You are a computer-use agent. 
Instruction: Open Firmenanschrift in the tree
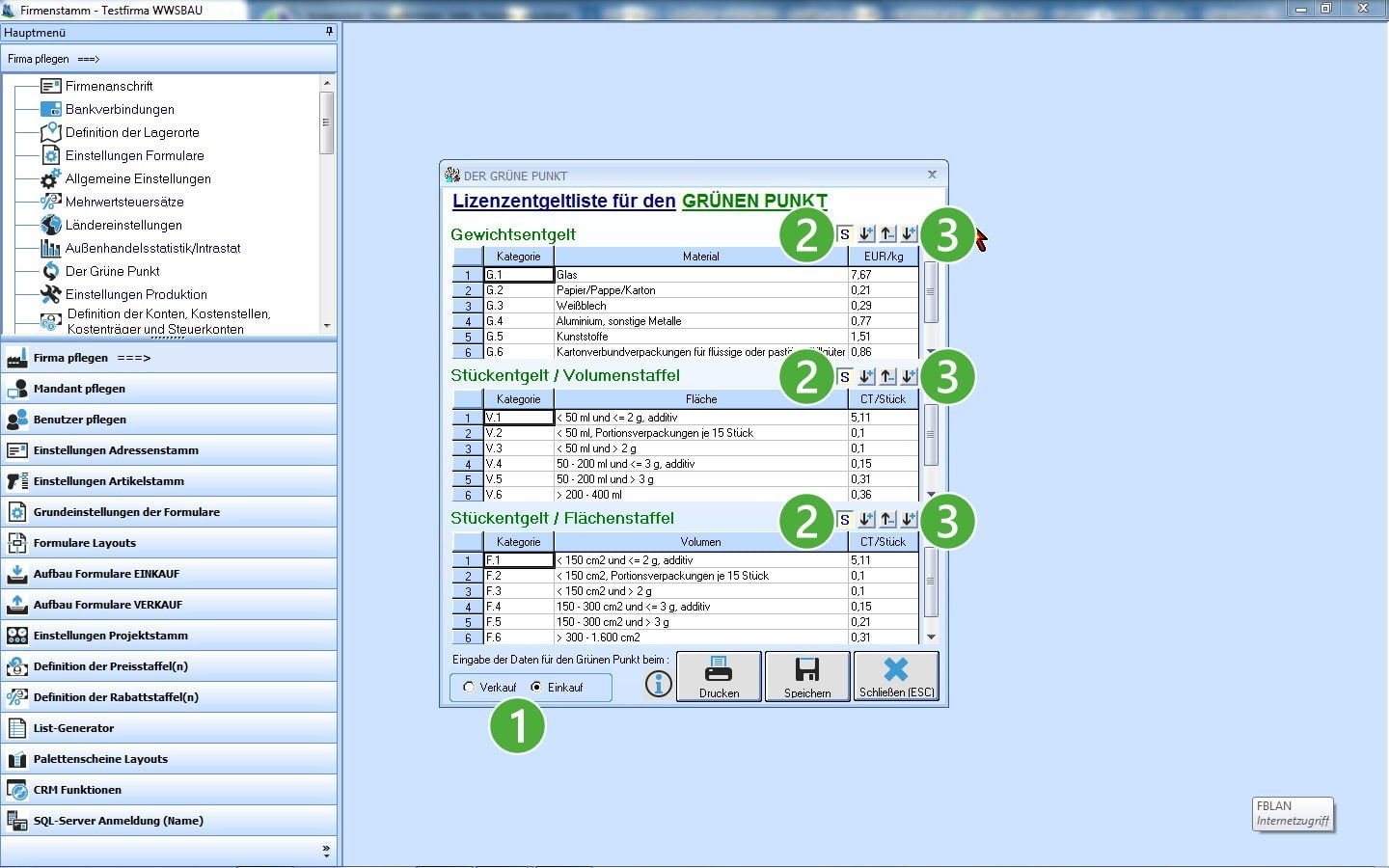tap(109, 86)
